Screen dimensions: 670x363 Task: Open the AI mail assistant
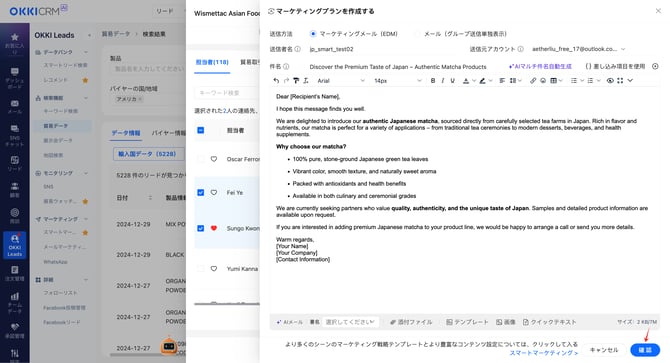290,322
